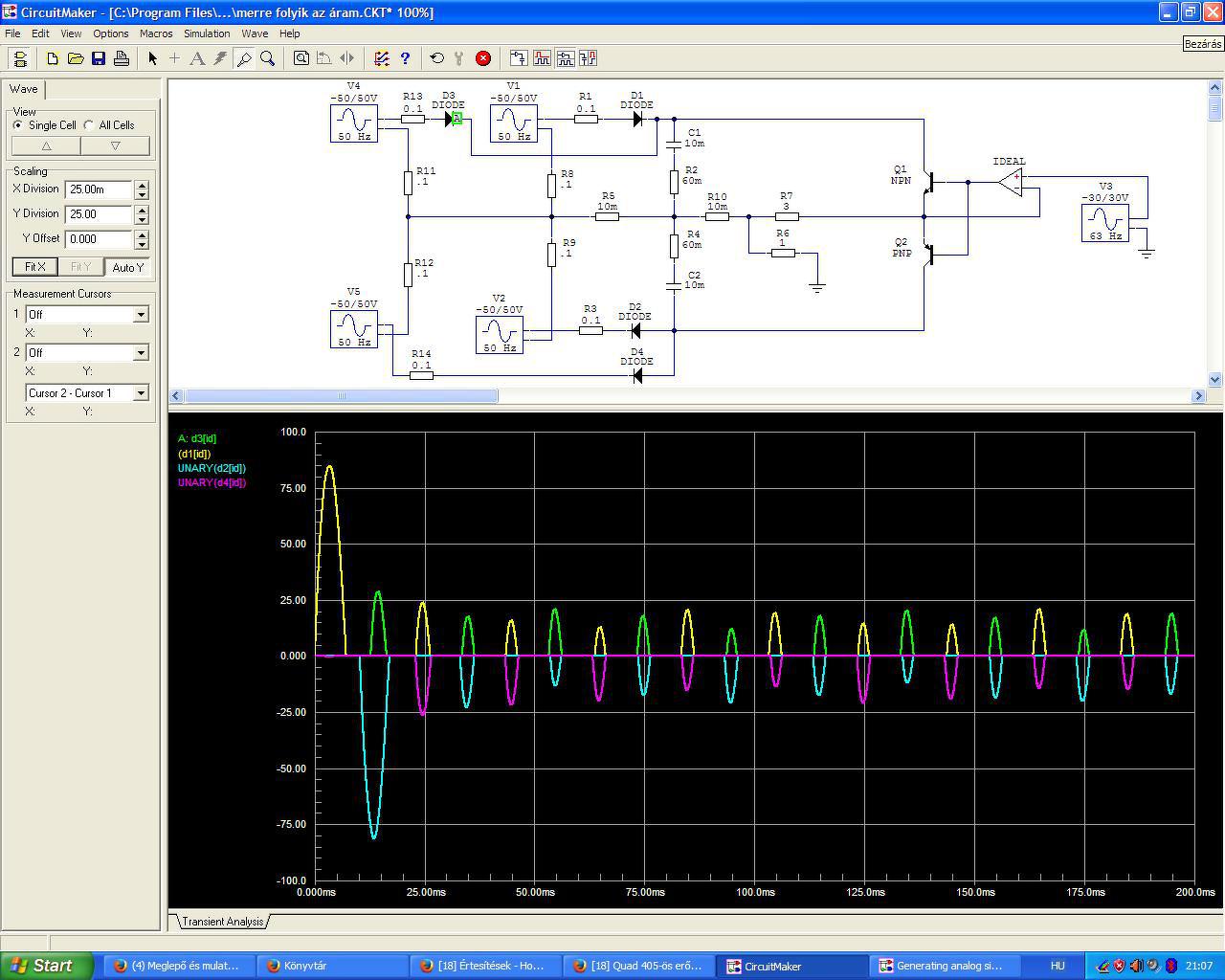Select the arrow pointer tool
Image resolution: width=1225 pixels, height=980 pixels.
pyautogui.click(x=152, y=58)
